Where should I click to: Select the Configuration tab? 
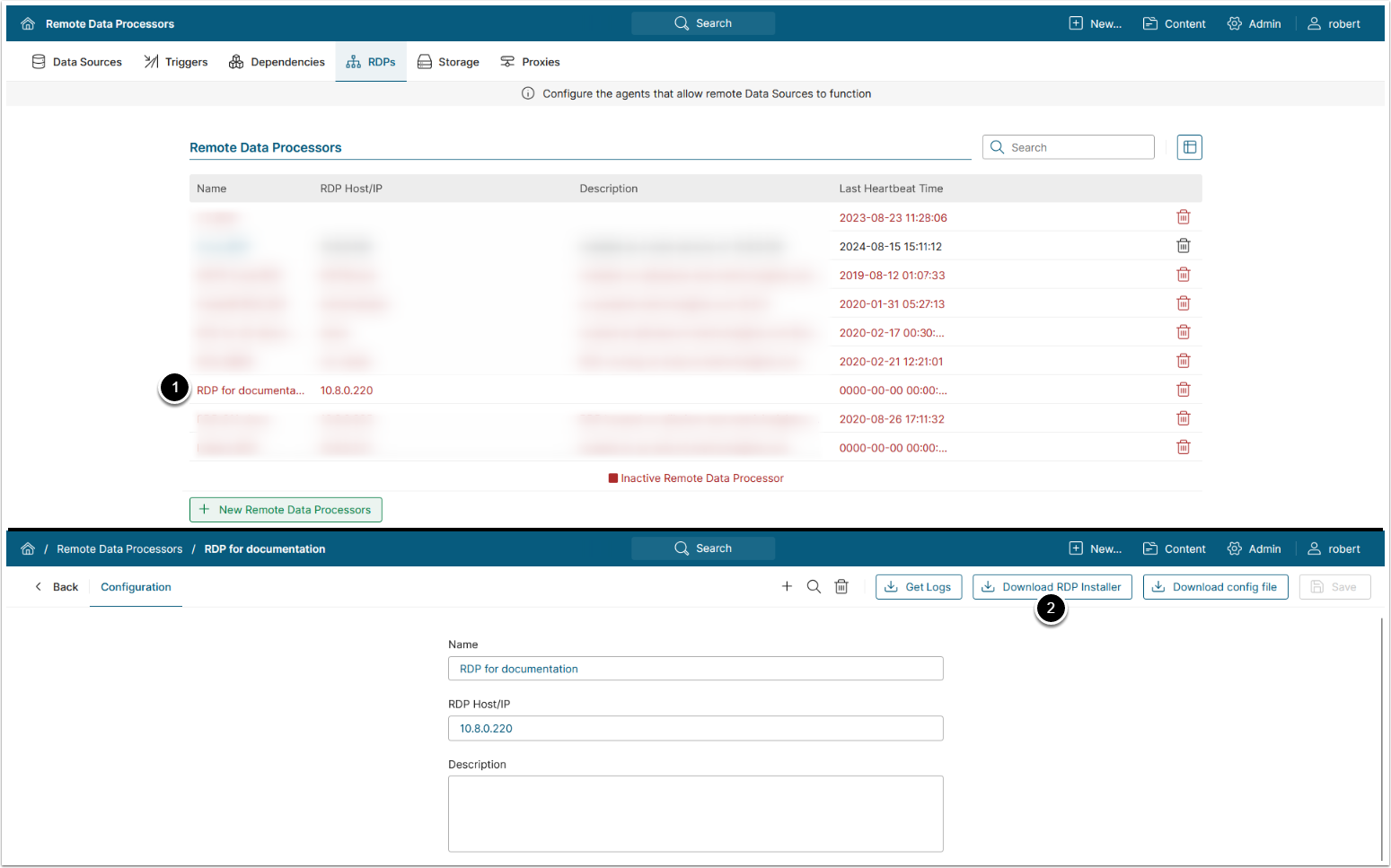(x=136, y=587)
